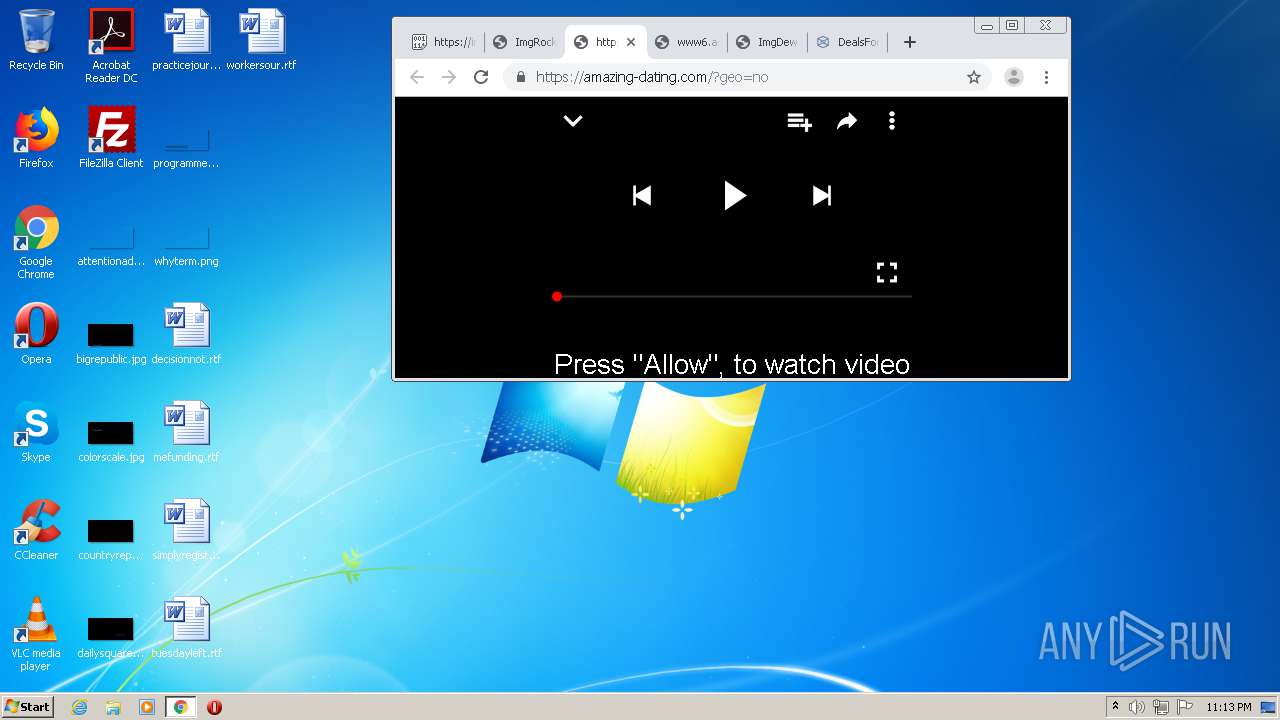Click the red progress bar handle
1280x720 pixels.
coord(557,296)
